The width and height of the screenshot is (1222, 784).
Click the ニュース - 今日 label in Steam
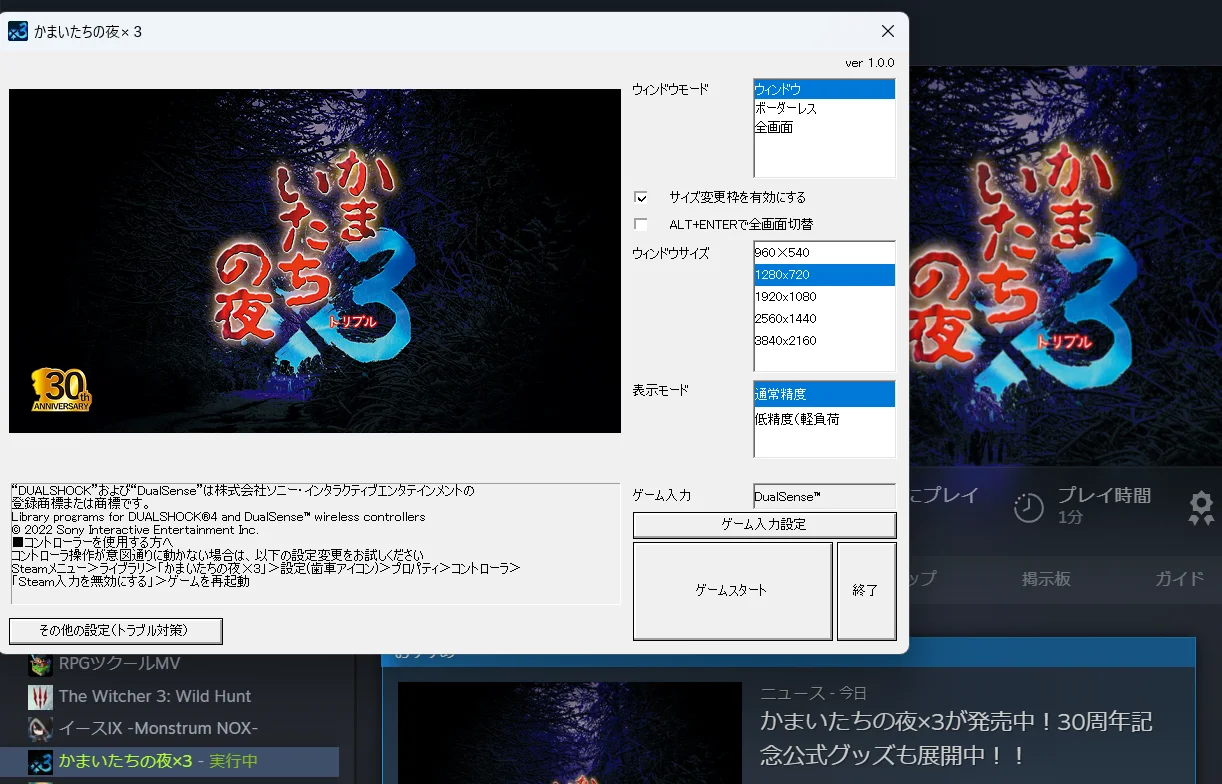click(813, 693)
